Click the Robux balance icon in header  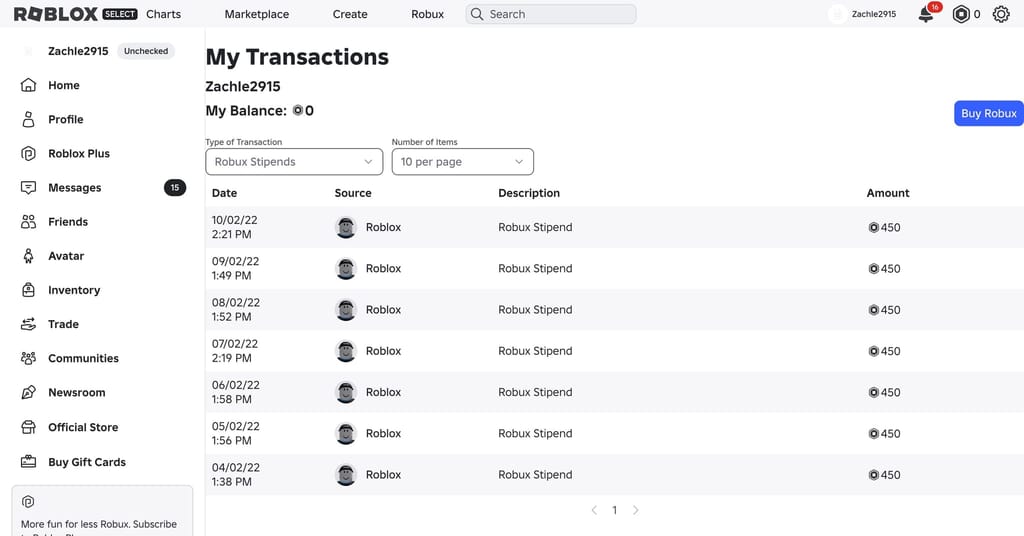(x=961, y=14)
